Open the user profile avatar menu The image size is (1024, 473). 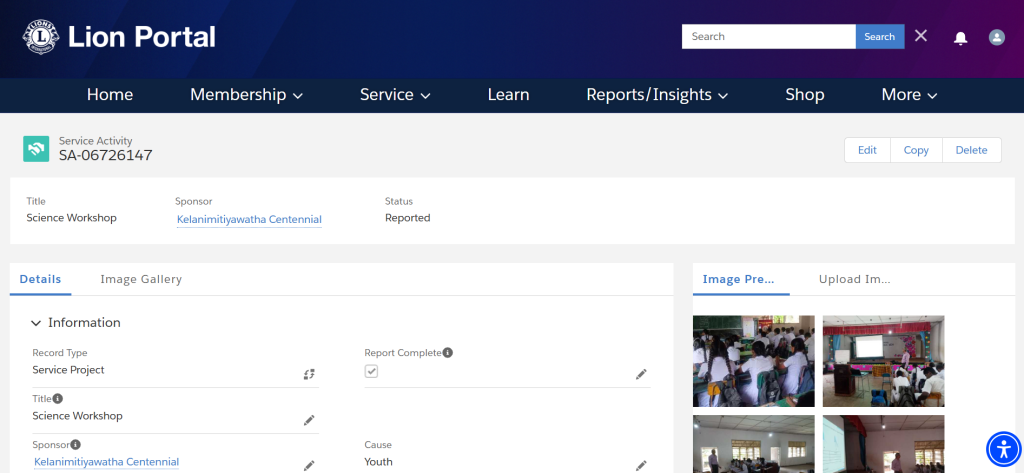click(x=997, y=37)
